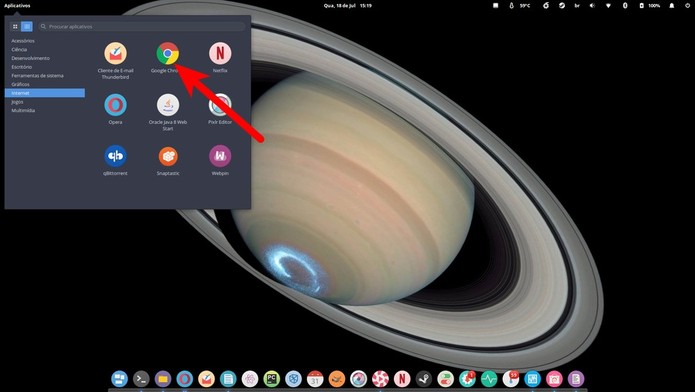The image size is (695, 392).
Task: Open Opera from the dock
Action: coord(184,379)
